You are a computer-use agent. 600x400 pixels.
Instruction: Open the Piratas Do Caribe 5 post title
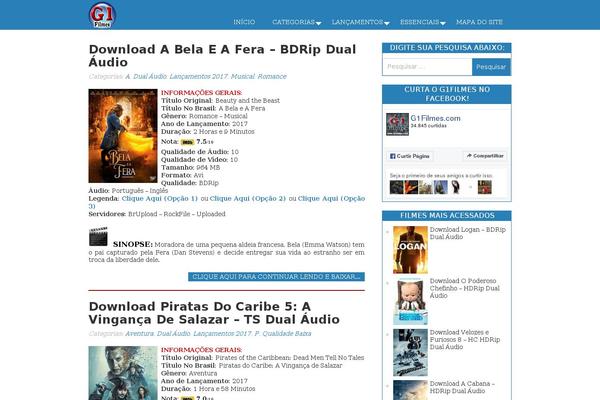[x=214, y=313]
